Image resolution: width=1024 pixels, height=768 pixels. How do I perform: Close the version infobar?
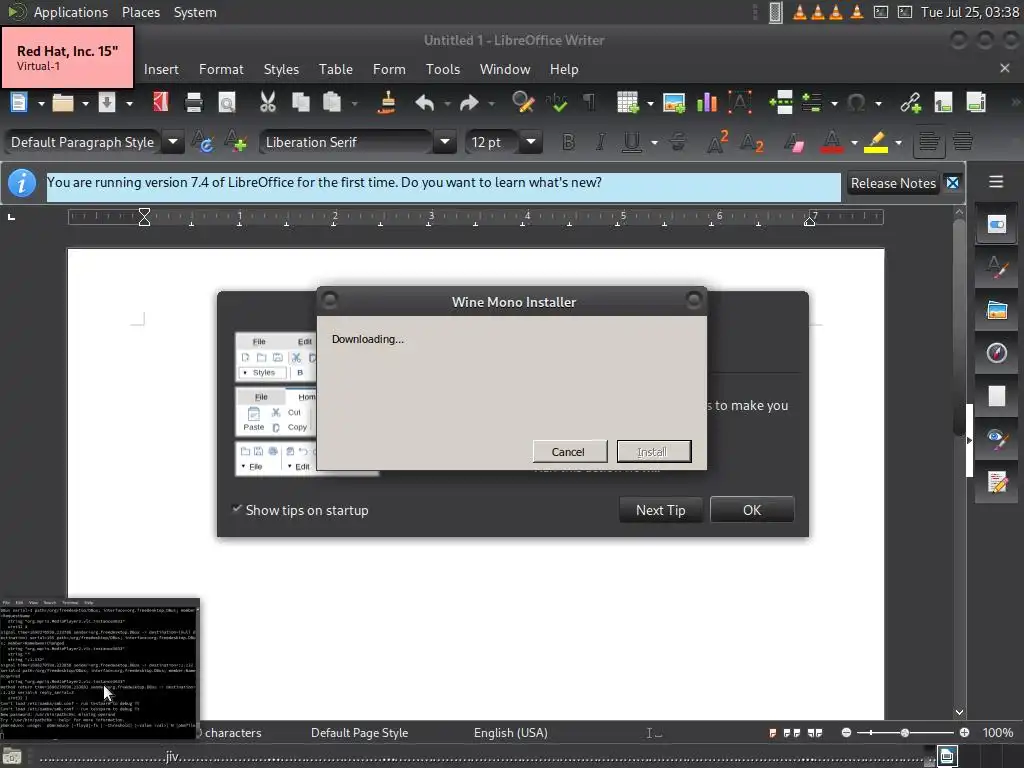(953, 183)
